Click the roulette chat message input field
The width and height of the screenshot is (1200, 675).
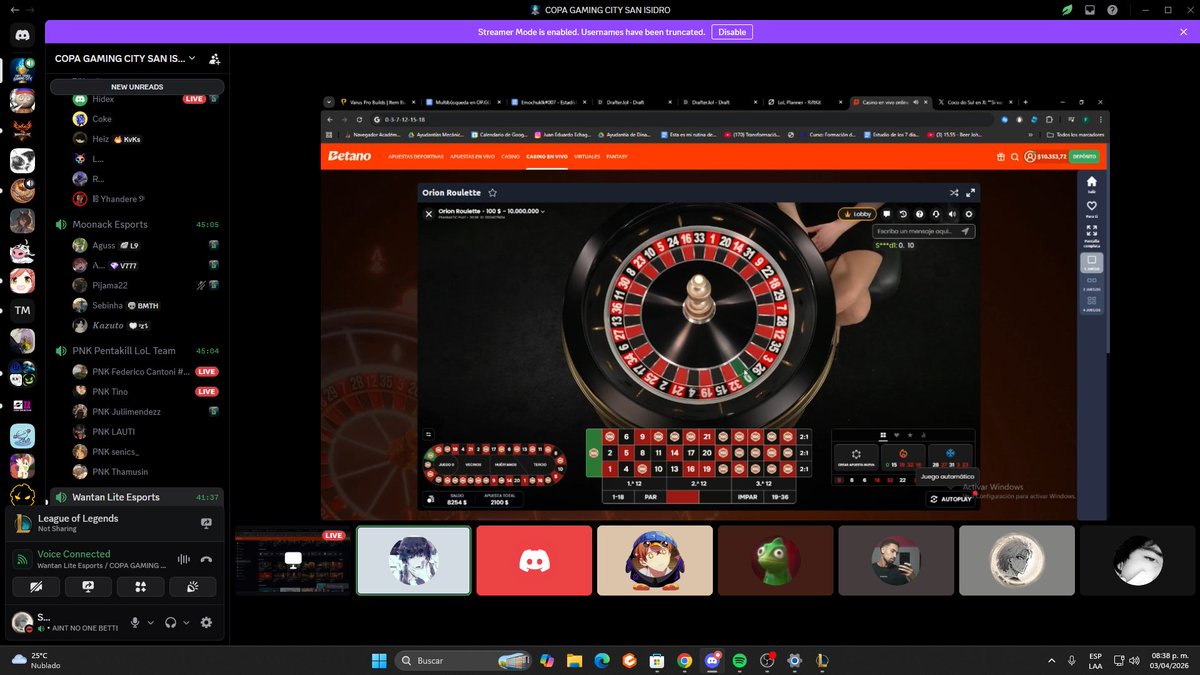point(922,231)
